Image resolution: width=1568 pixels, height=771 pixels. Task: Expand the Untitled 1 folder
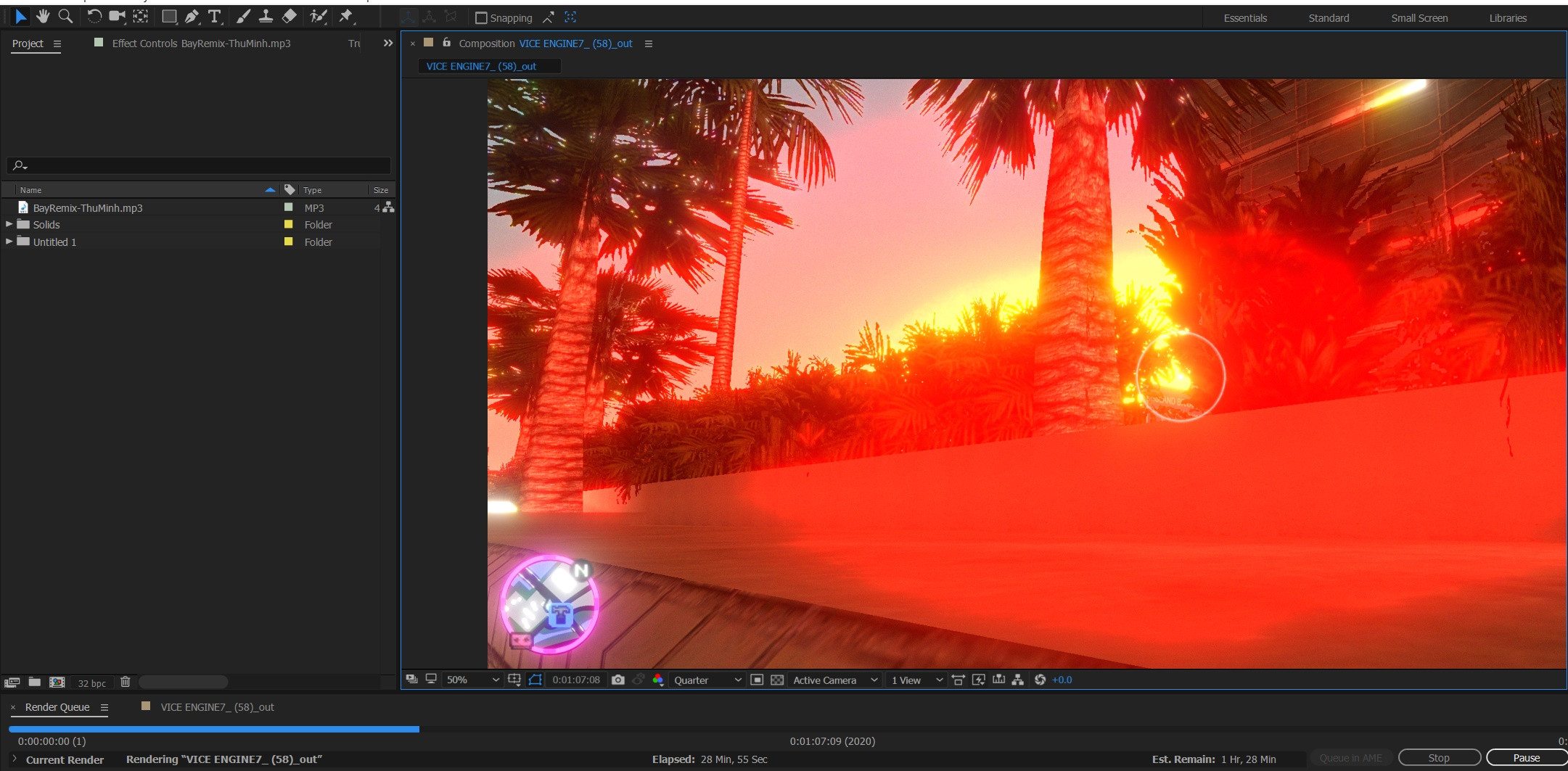click(x=9, y=242)
